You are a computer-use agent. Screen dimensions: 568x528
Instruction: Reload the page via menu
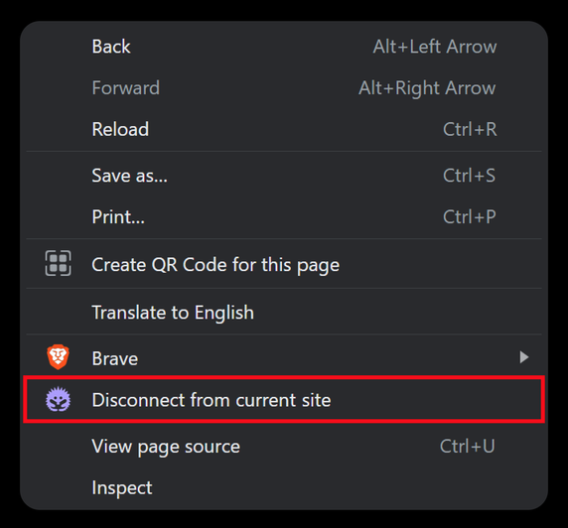[x=284, y=129]
